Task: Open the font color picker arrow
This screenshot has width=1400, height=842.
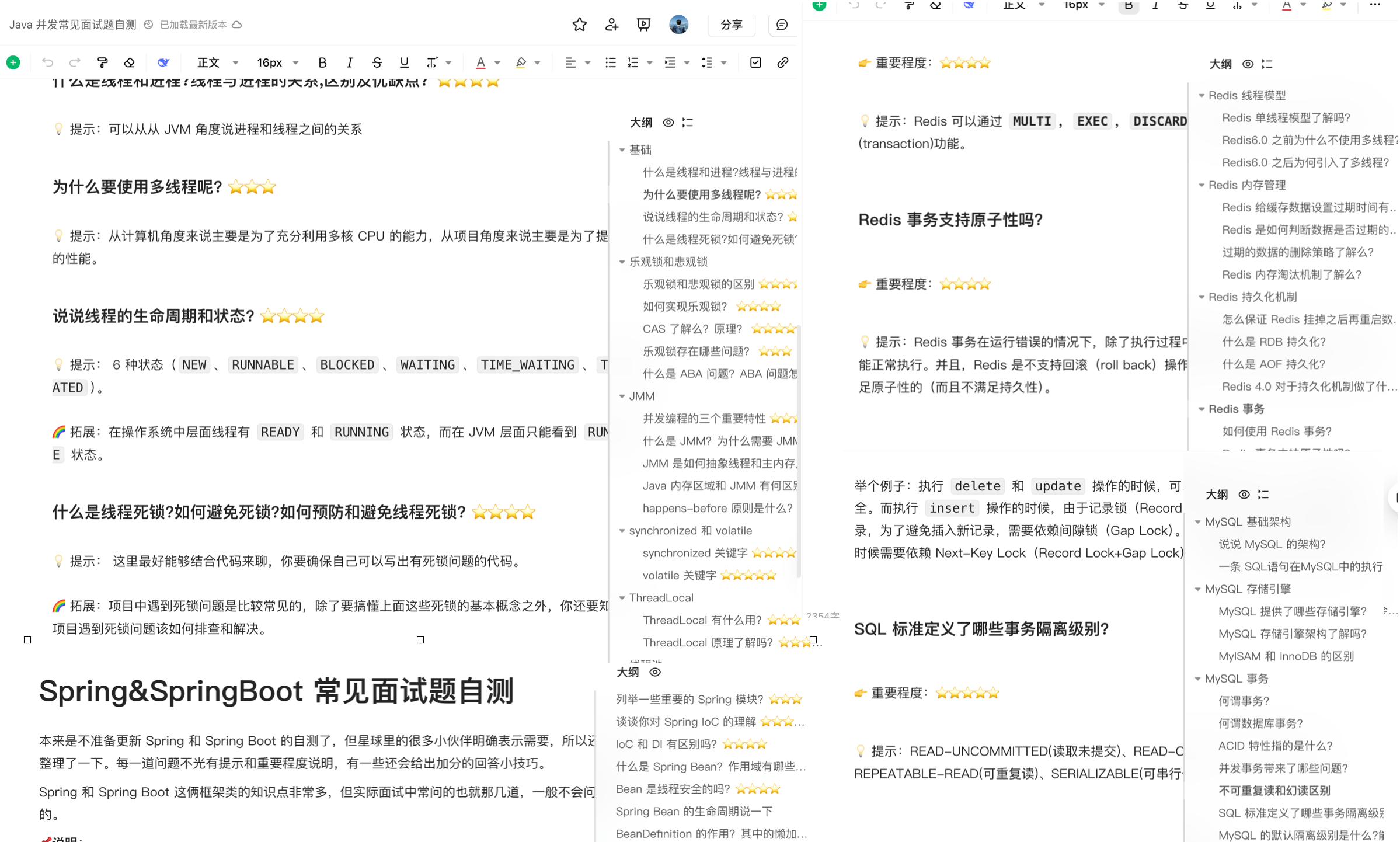Action: point(497,62)
